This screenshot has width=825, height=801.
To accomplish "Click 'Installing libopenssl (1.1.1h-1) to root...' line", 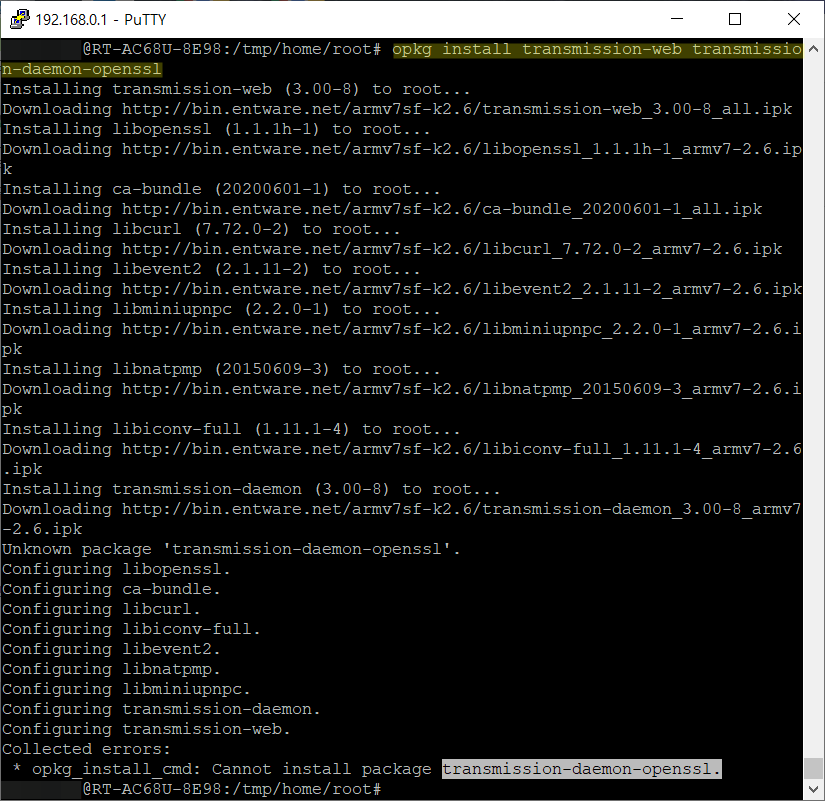I will (x=216, y=129).
